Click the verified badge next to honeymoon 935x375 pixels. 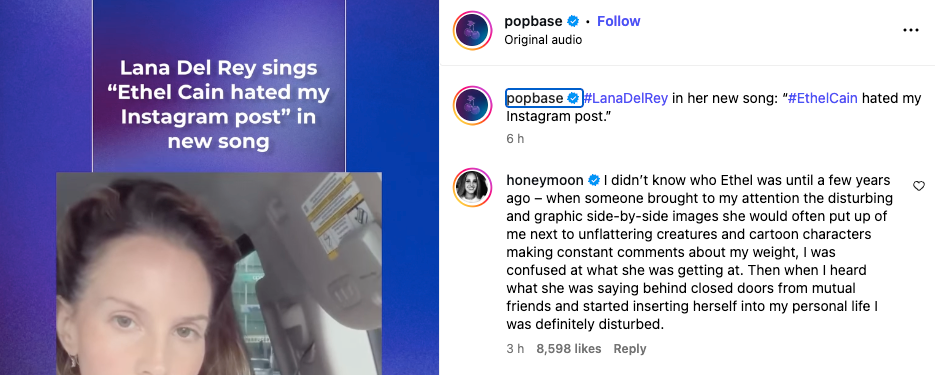[x=594, y=180]
